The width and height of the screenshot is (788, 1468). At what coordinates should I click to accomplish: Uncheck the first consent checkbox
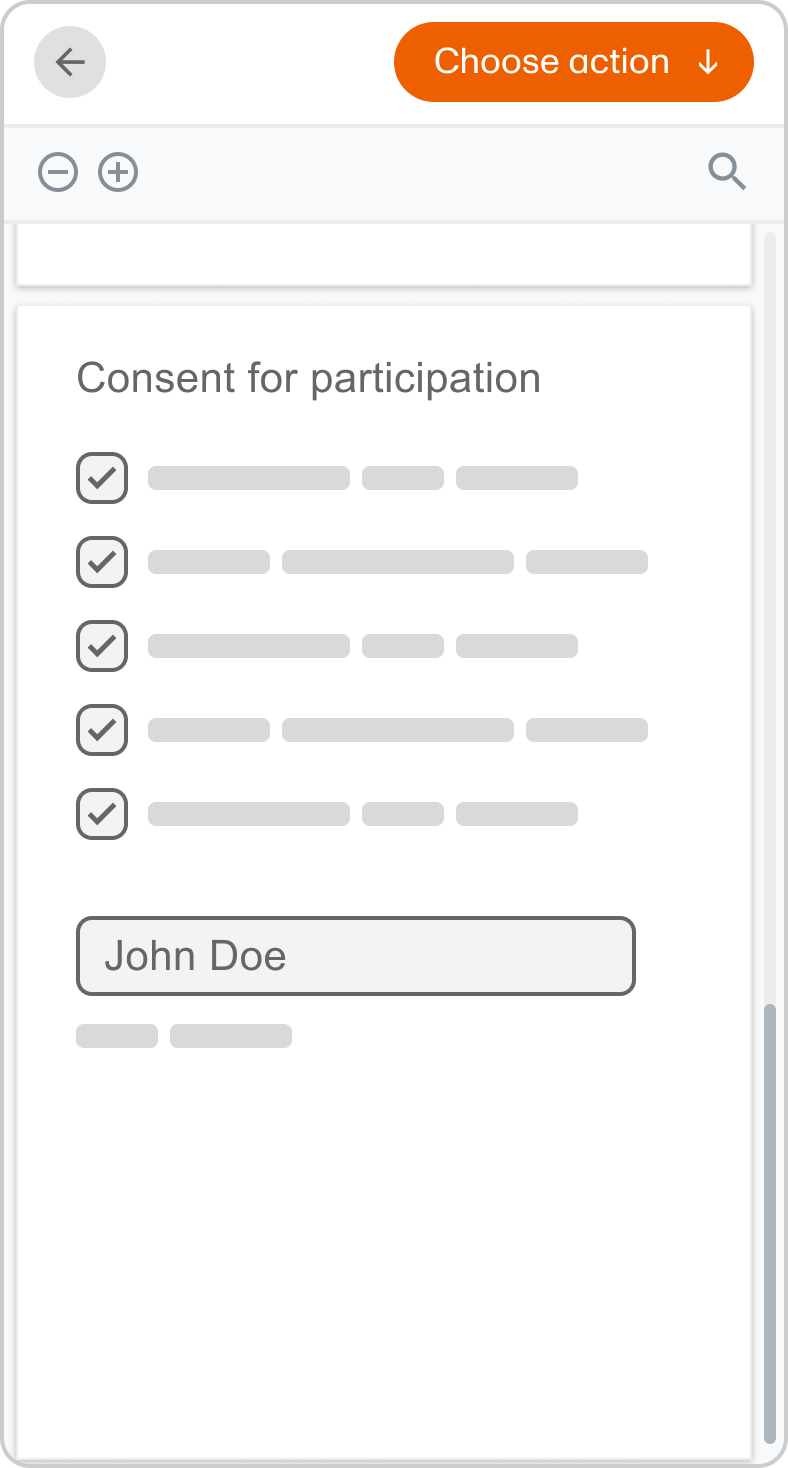(102, 478)
